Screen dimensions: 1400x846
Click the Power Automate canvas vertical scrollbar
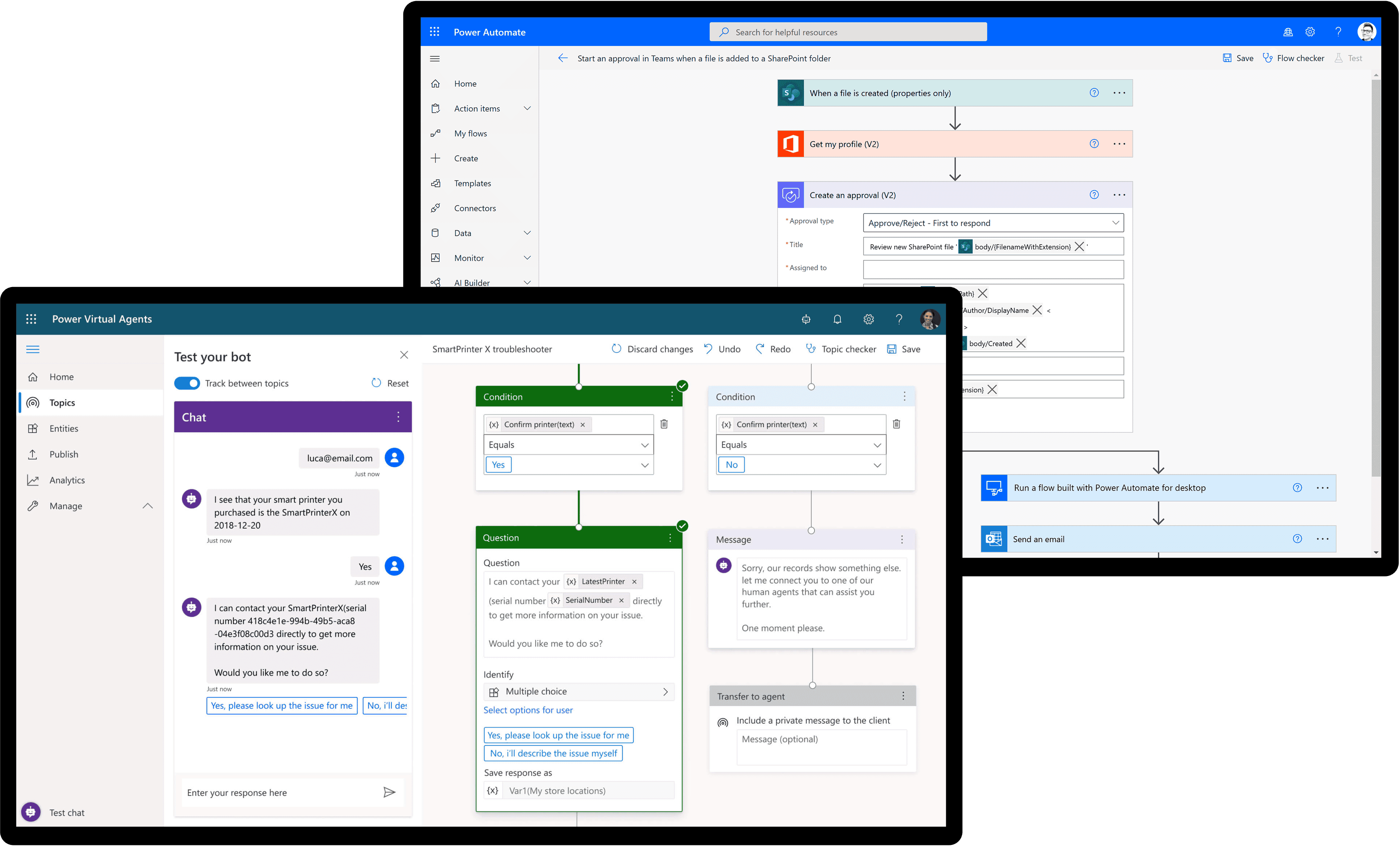1376,278
